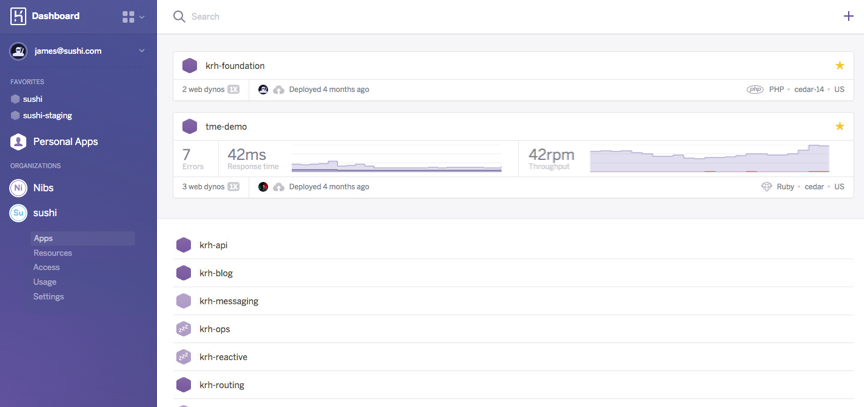Viewport: 864px width, 407px height.
Task: Click the Personal Apps hexagon icon
Action: click(x=18, y=142)
